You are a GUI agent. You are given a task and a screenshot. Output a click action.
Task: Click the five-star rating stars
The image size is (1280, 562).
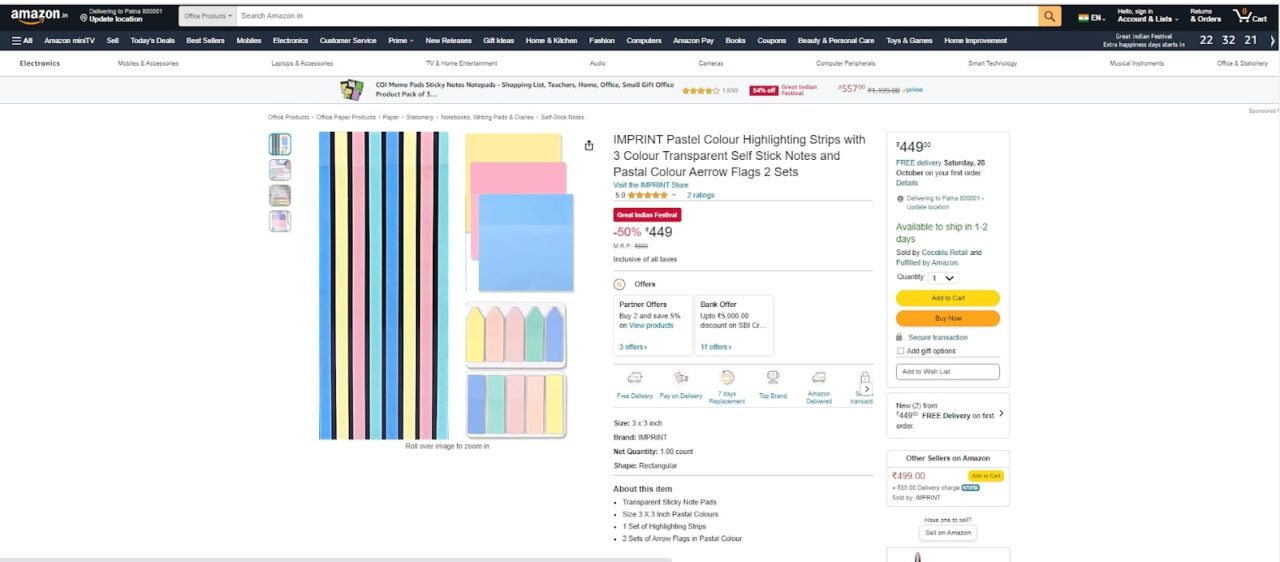(647, 196)
